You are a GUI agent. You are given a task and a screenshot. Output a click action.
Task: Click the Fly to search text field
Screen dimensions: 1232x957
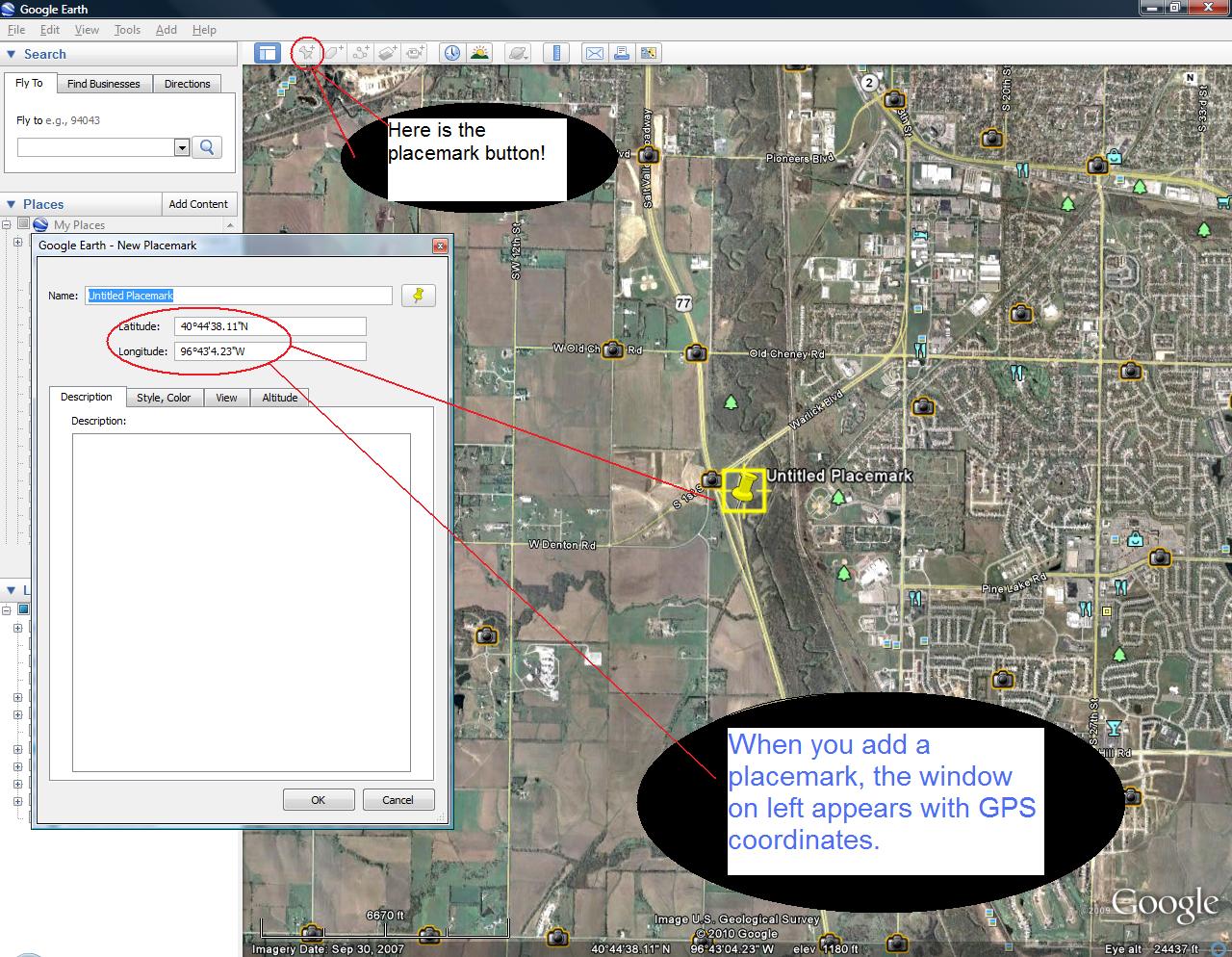(x=96, y=147)
